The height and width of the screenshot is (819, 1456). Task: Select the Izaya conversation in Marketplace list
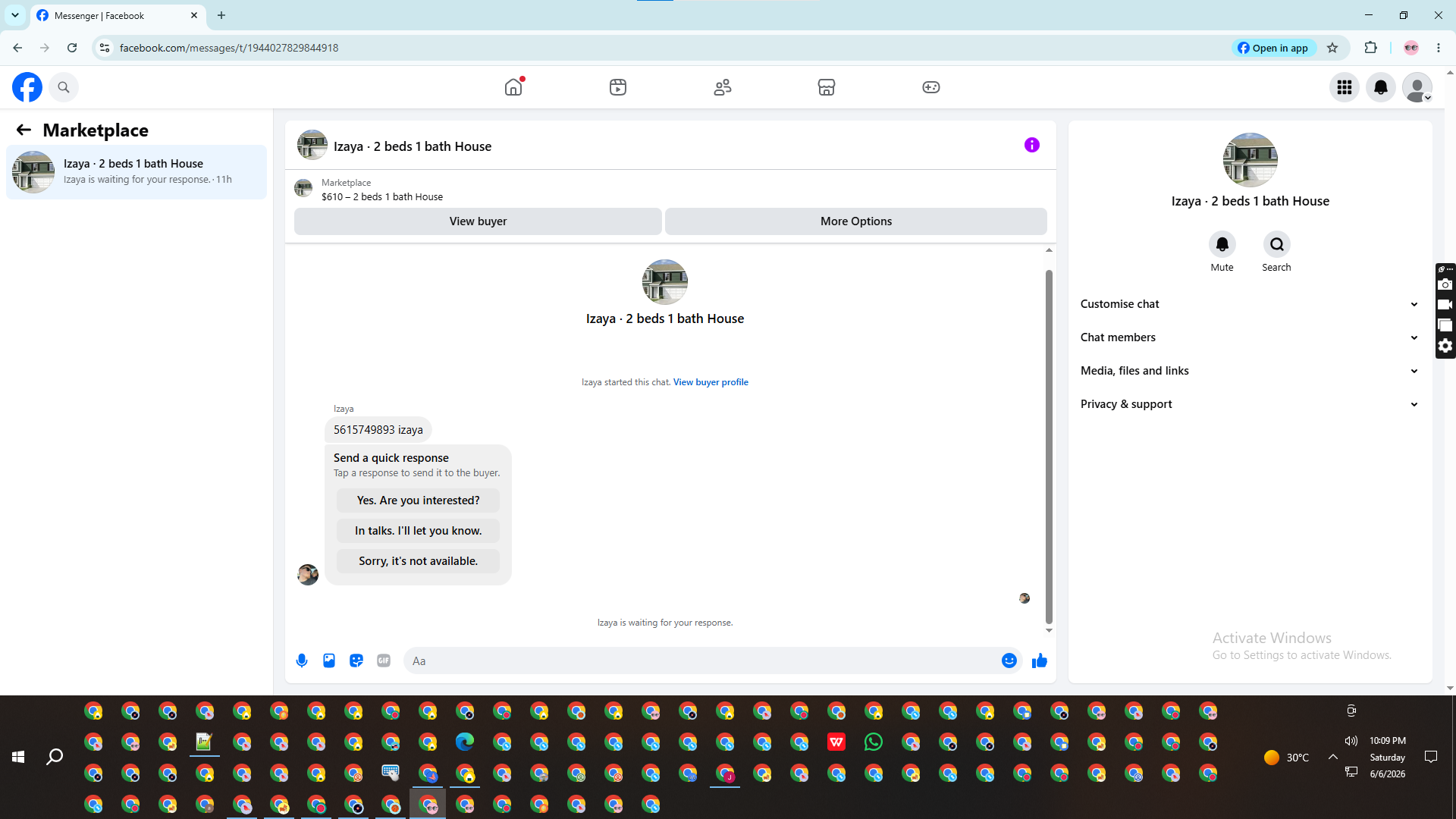coord(136,172)
